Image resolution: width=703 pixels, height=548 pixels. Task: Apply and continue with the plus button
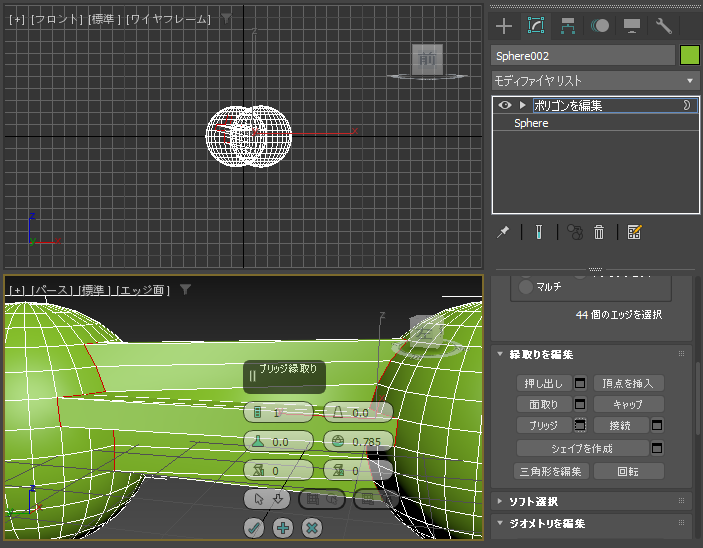tap(283, 528)
